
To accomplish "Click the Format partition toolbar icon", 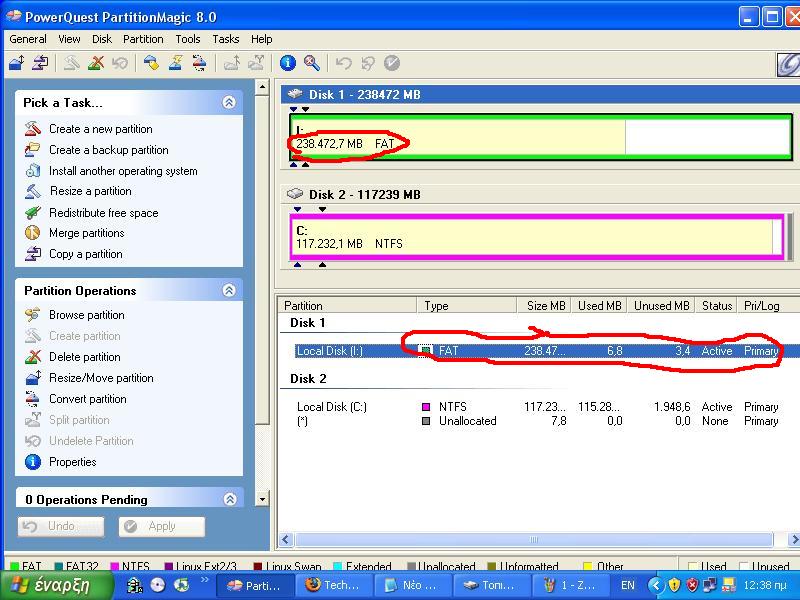I will [176, 63].
